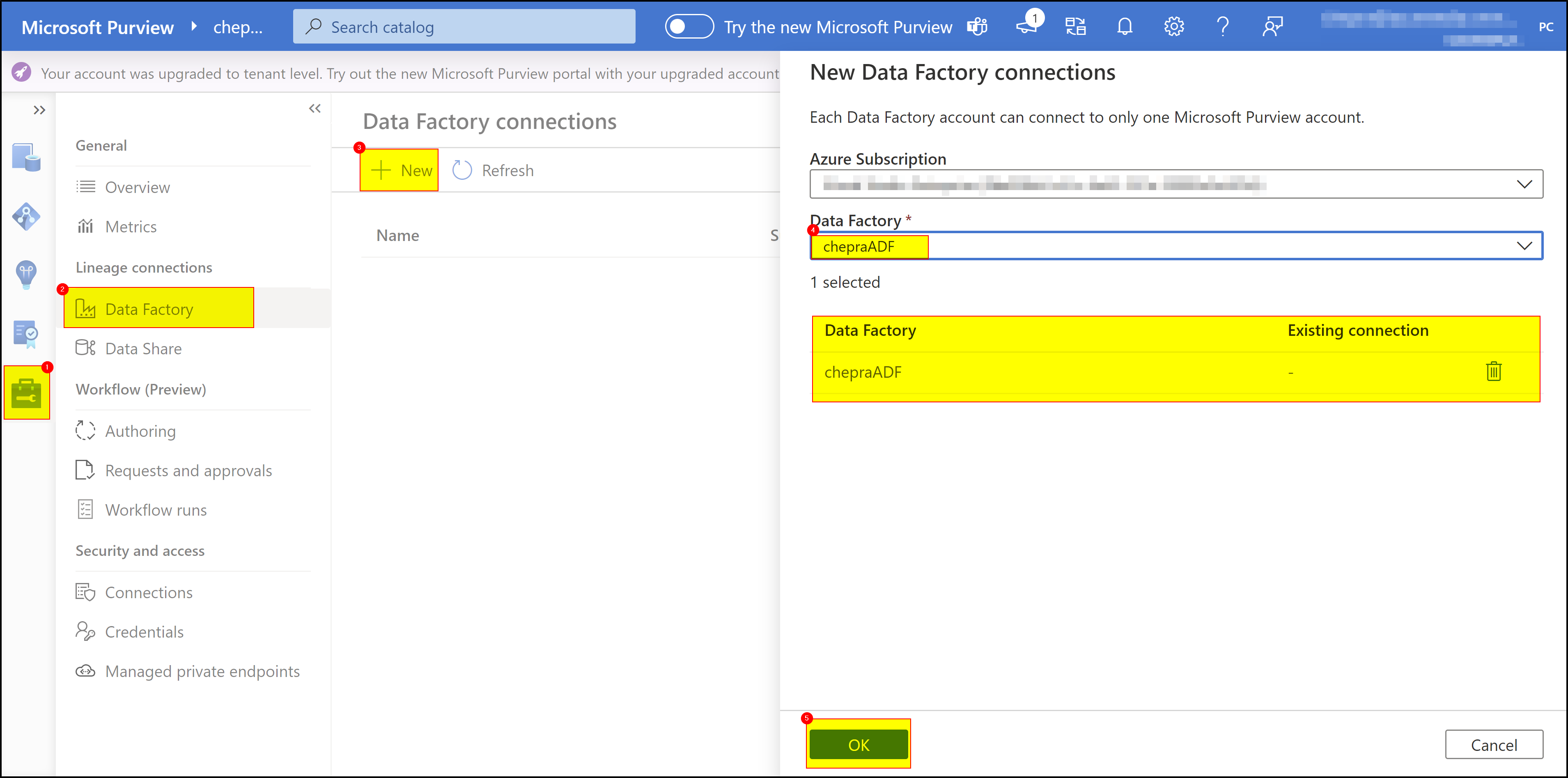1568x778 pixels.
Task: Delete the chepraADF row with trash icon
Action: 1494,371
